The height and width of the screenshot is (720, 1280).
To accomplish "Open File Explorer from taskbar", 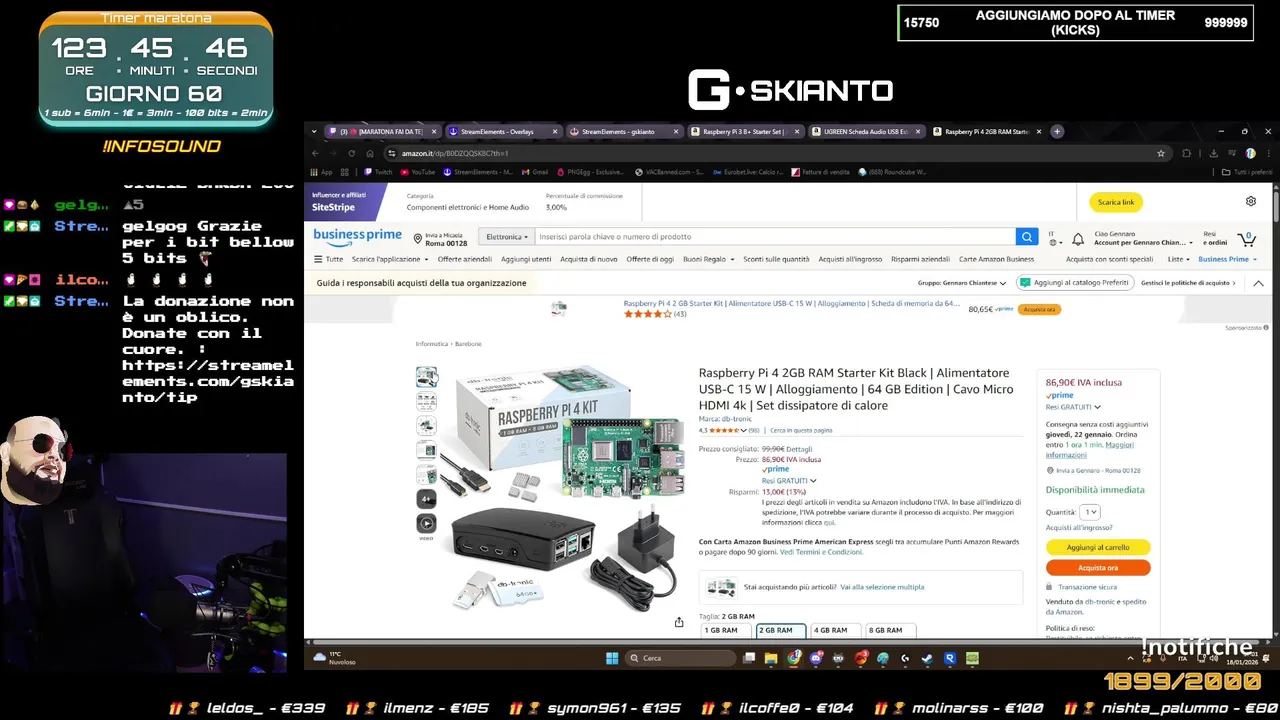I will [771, 658].
